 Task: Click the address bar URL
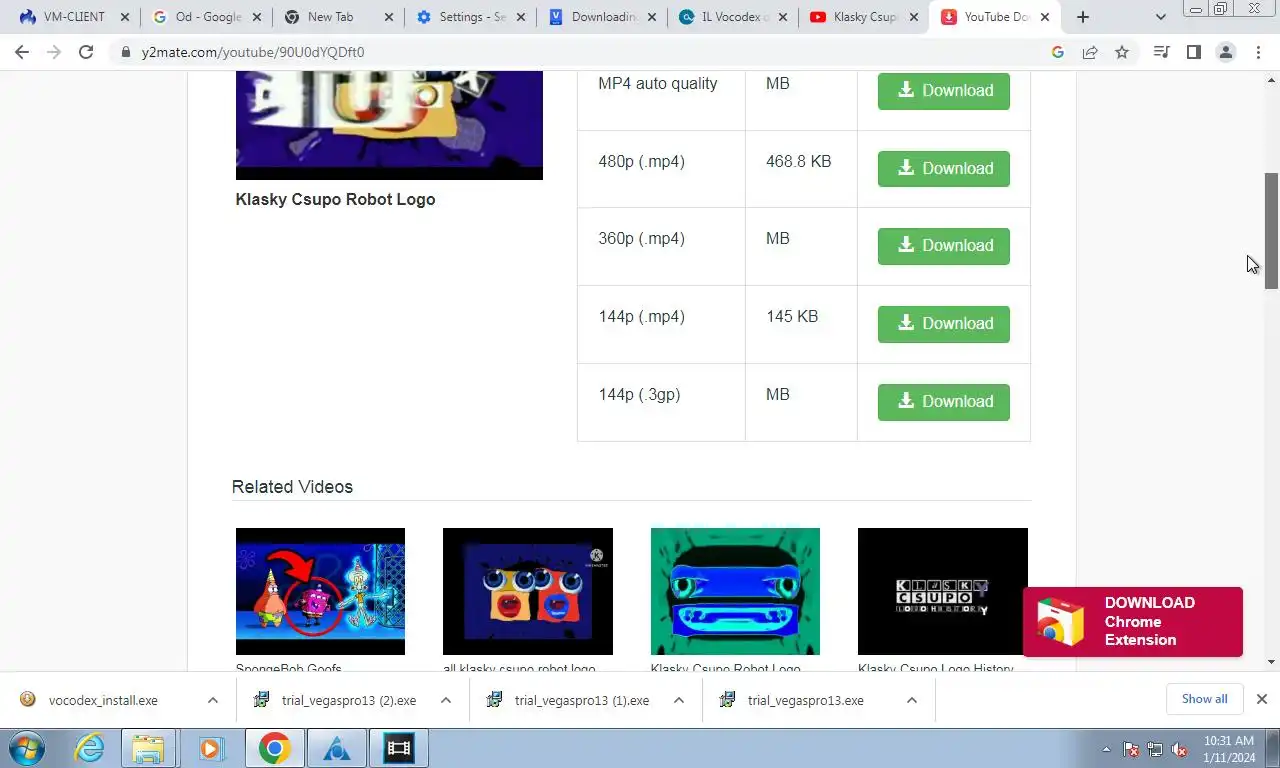253,52
